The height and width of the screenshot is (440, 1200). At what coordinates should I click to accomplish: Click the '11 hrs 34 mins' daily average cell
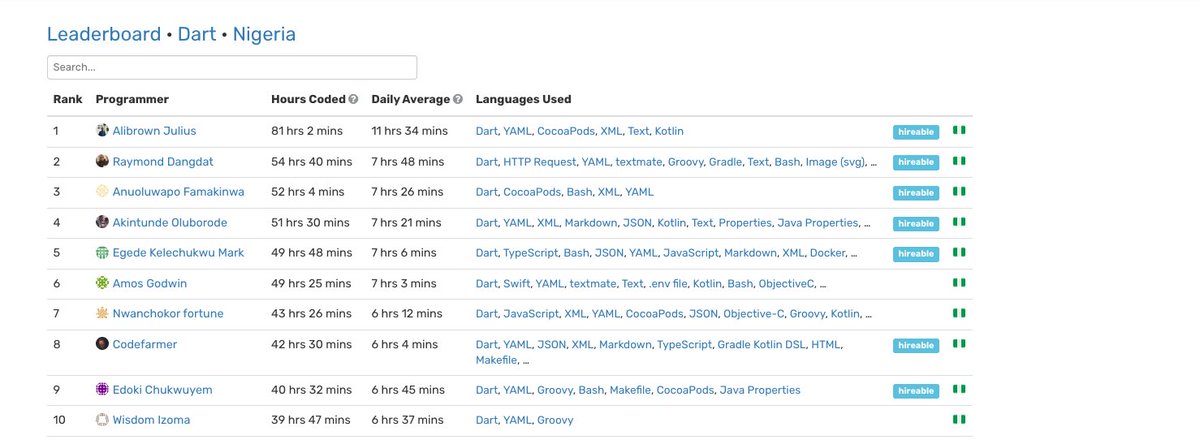coord(409,131)
